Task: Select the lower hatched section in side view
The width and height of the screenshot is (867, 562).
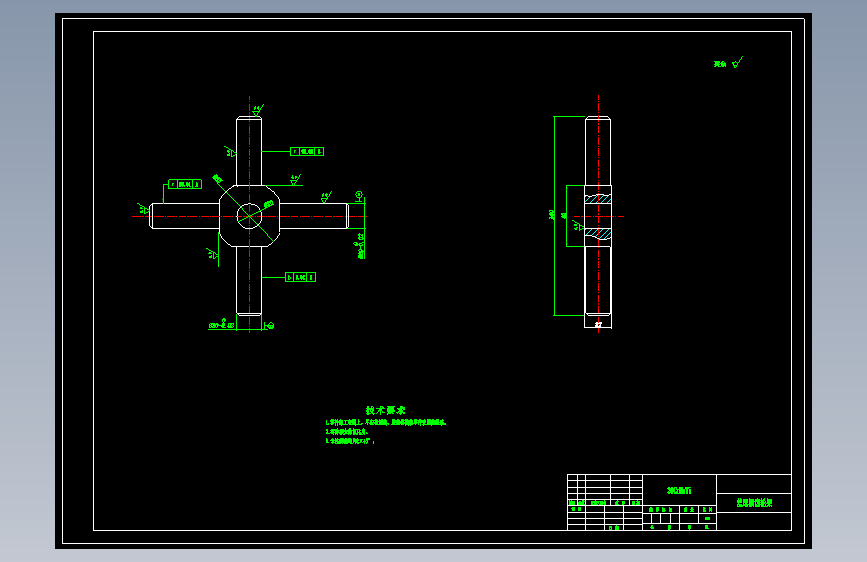Action: [598, 234]
